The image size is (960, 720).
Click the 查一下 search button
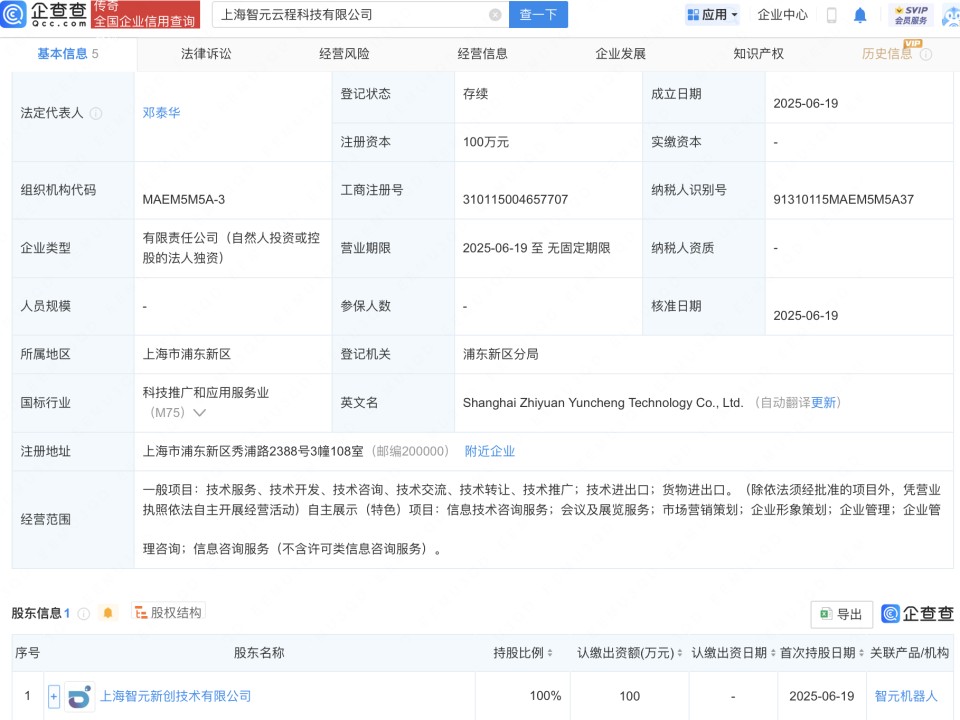[x=538, y=15]
